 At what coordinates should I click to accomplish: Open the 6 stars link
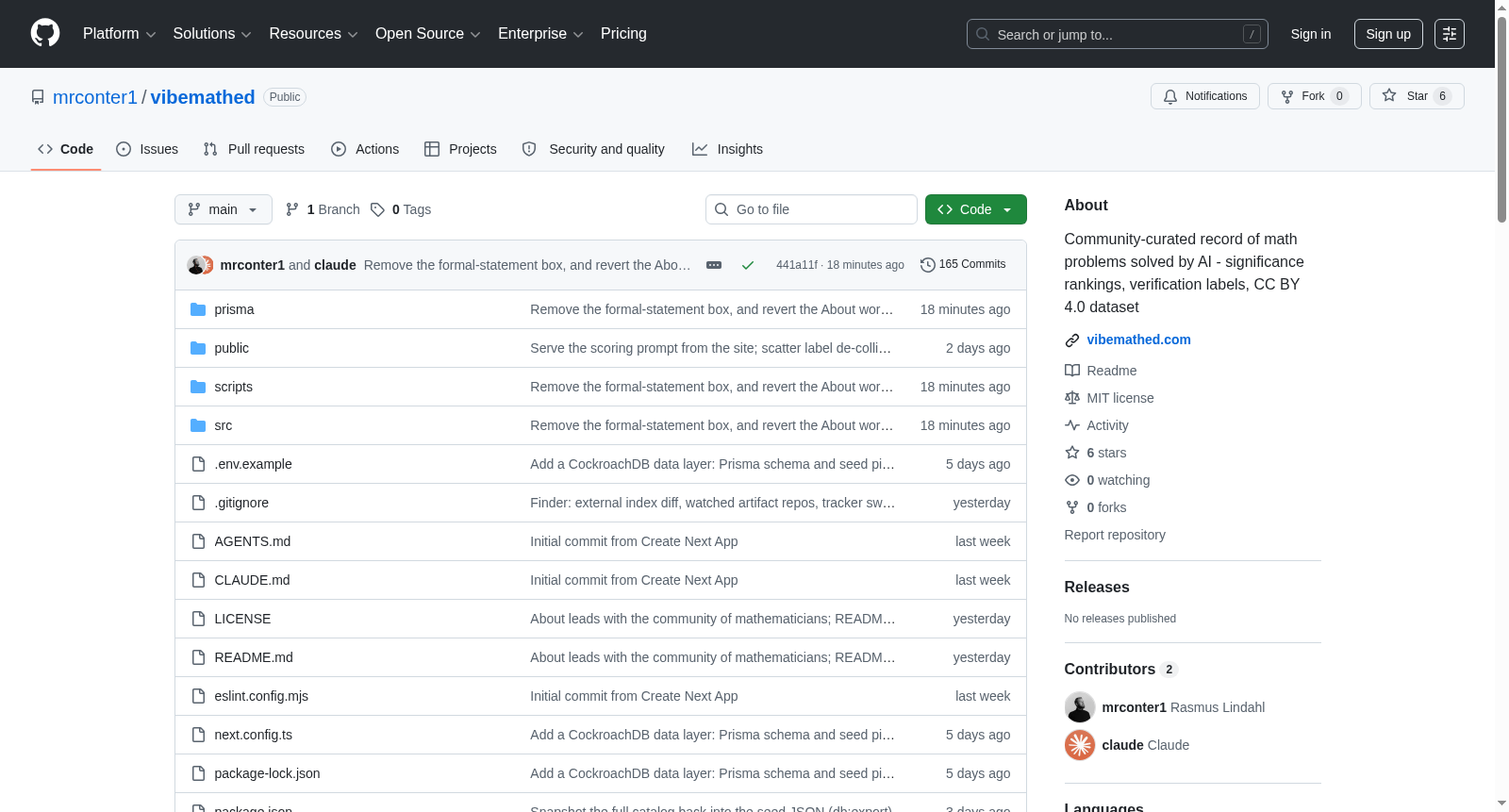coord(1106,453)
